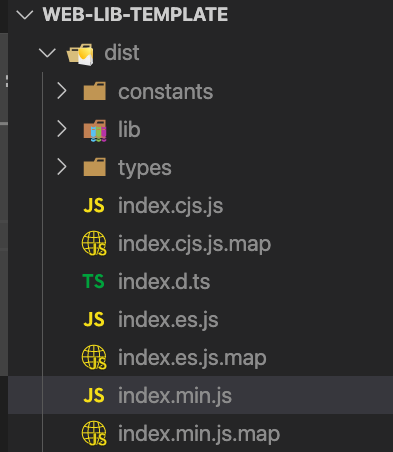Select the types folder name
The height and width of the screenshot is (452, 393).
pyautogui.click(x=145, y=168)
